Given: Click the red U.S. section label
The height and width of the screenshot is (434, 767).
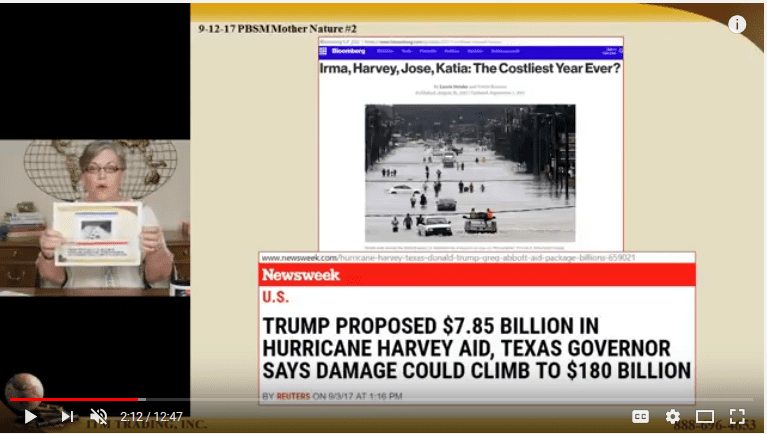Looking at the screenshot, I should tap(275, 297).
